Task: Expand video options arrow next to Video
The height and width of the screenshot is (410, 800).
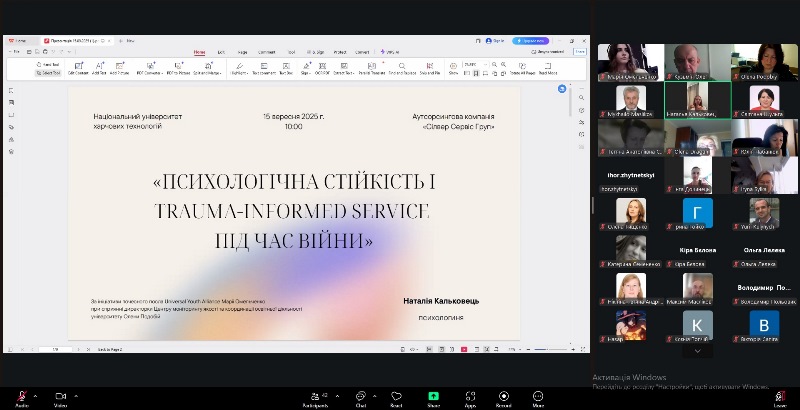Action: (76, 395)
